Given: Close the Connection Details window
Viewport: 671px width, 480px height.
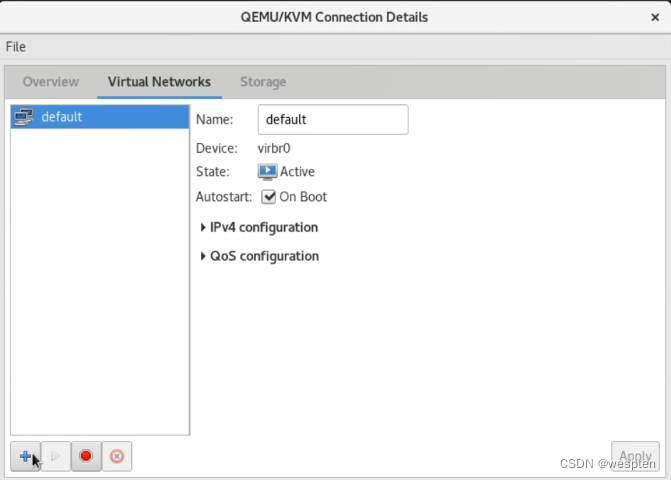Looking at the screenshot, I should [655, 17].
